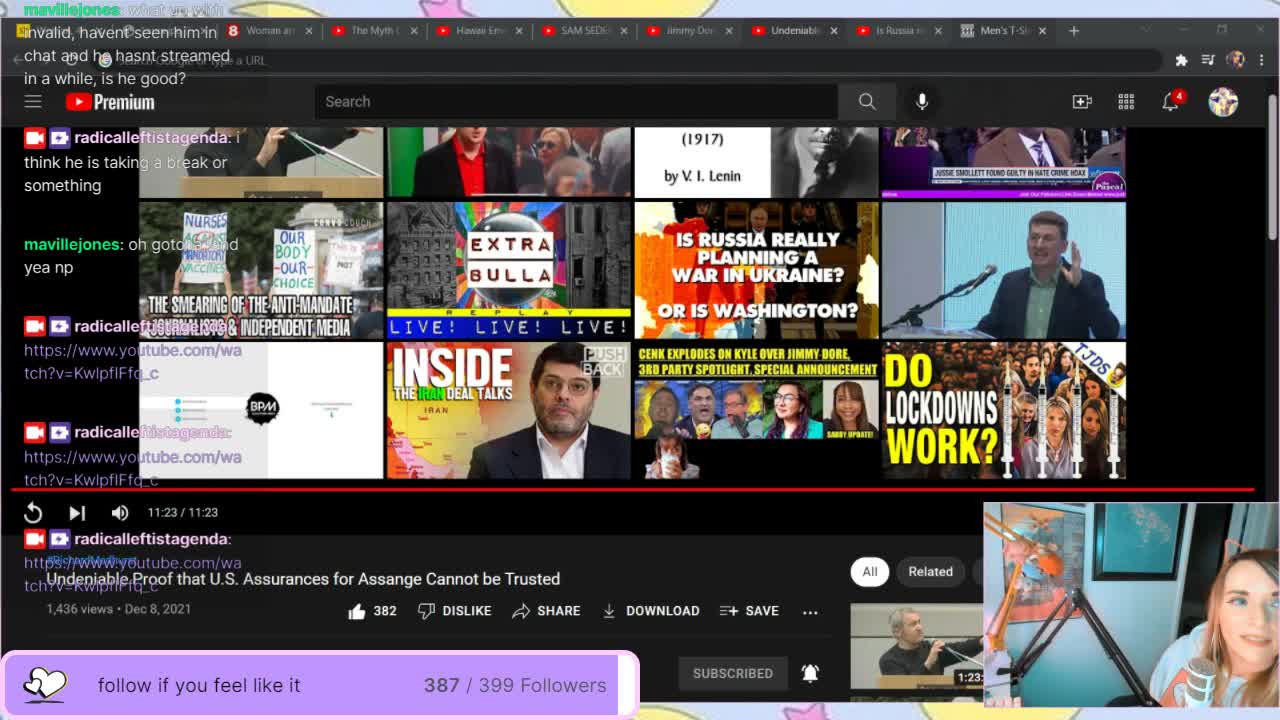
Task: Open the YouTube apps grid icon
Action: tap(1126, 101)
